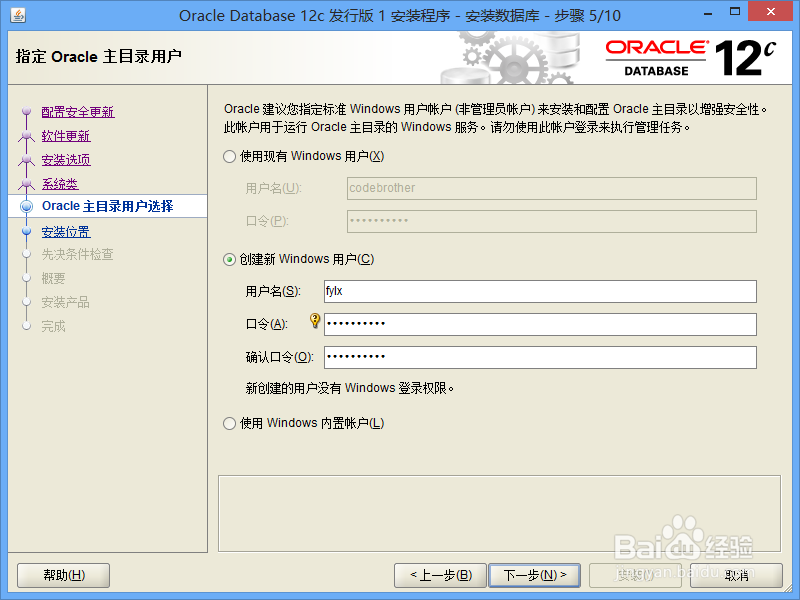The height and width of the screenshot is (600, 800).
Task: Select Oracle 主目录用户选择 step
Action: click(108, 206)
